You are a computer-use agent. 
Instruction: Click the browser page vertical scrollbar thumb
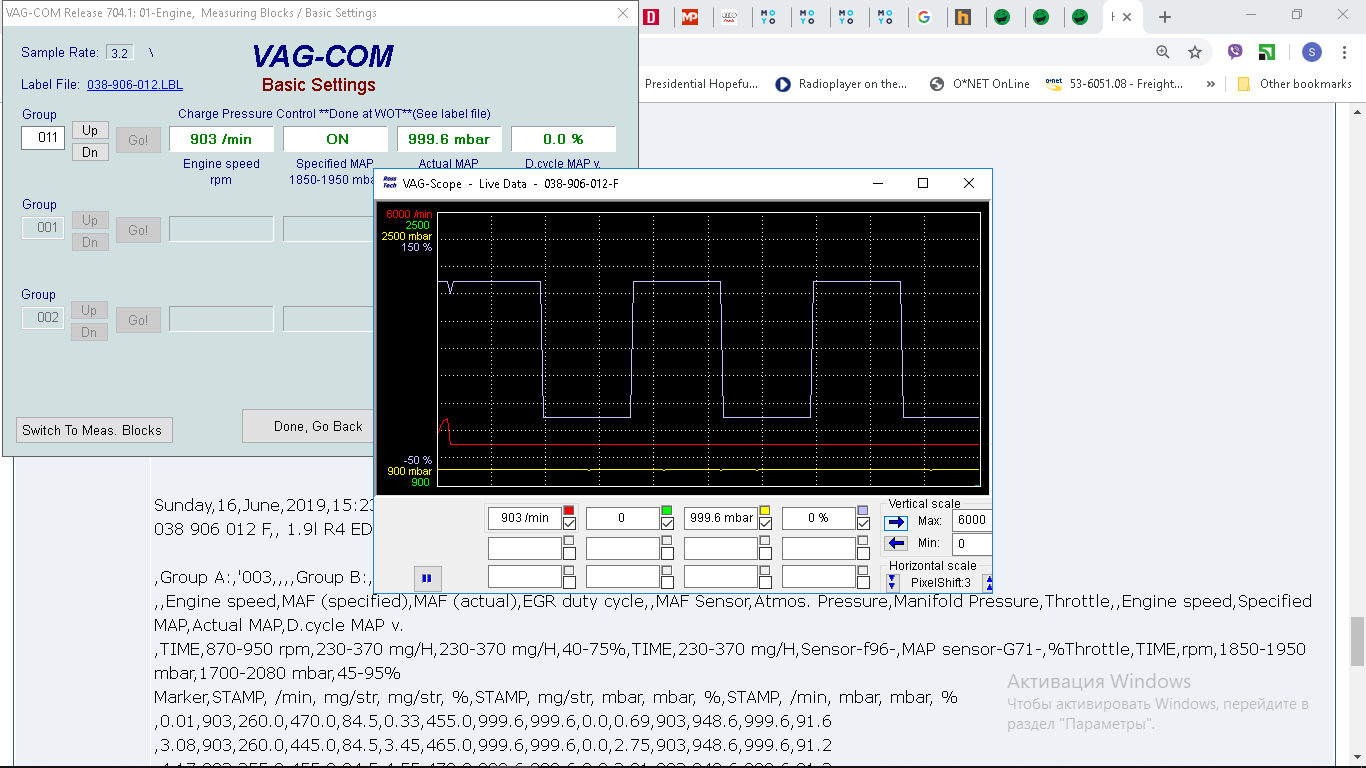(x=1358, y=640)
